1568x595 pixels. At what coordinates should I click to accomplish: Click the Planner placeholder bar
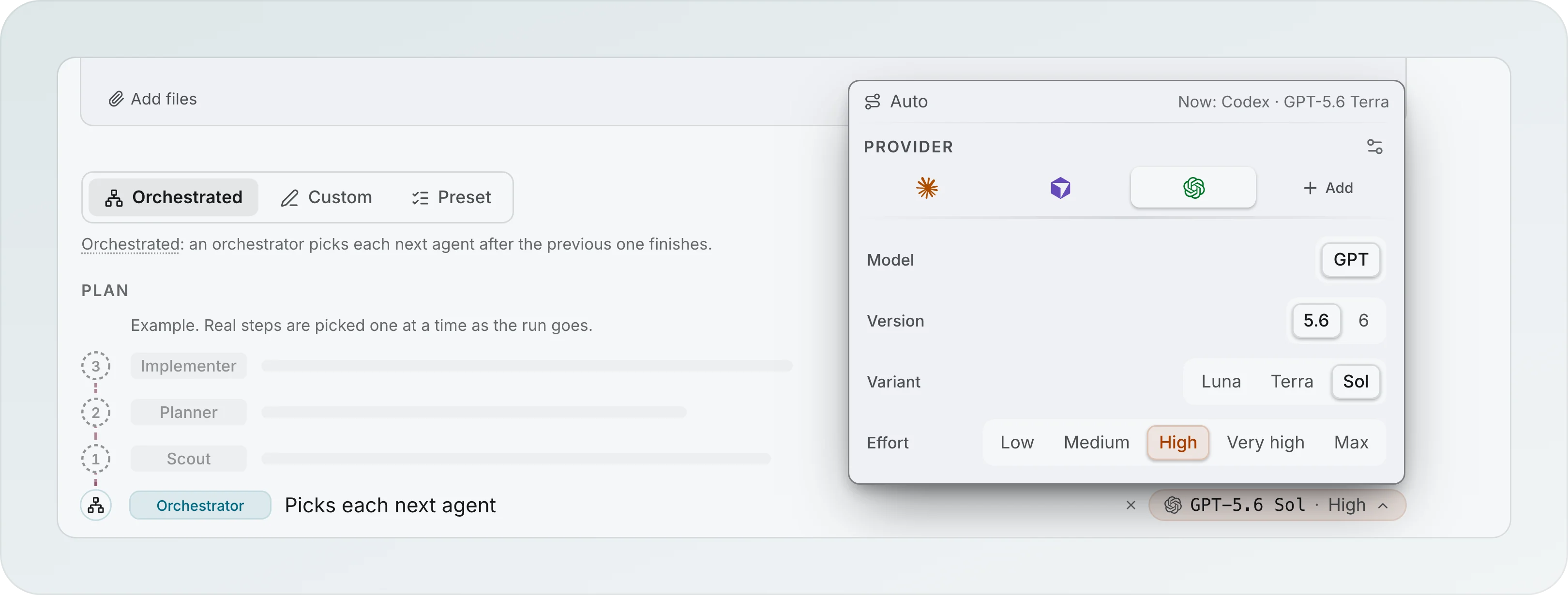point(474,413)
